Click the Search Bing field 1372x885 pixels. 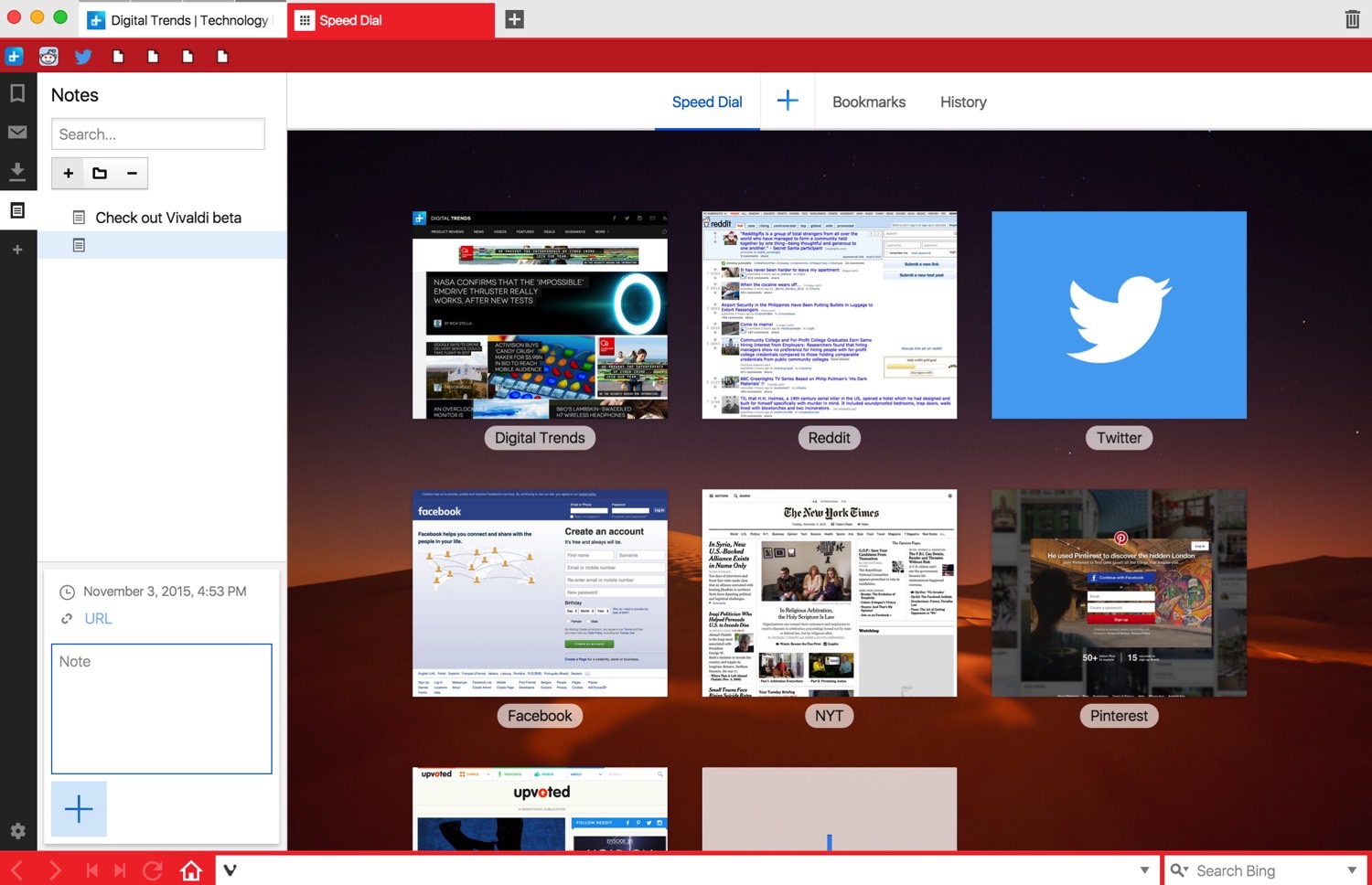tap(1266, 870)
